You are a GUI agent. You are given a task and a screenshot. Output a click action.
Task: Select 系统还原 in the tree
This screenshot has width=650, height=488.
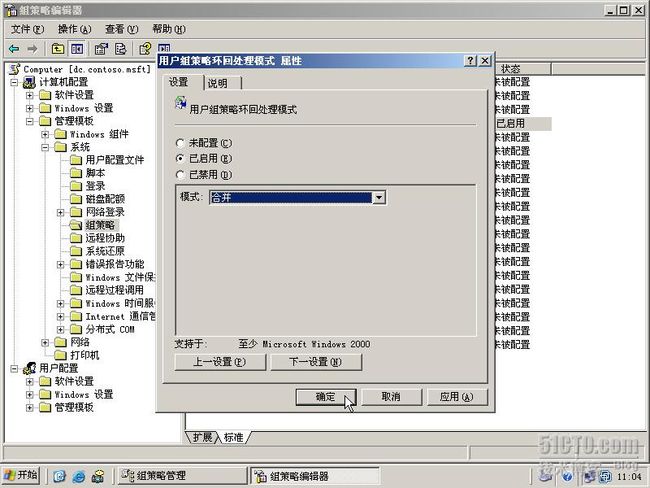tap(105, 251)
